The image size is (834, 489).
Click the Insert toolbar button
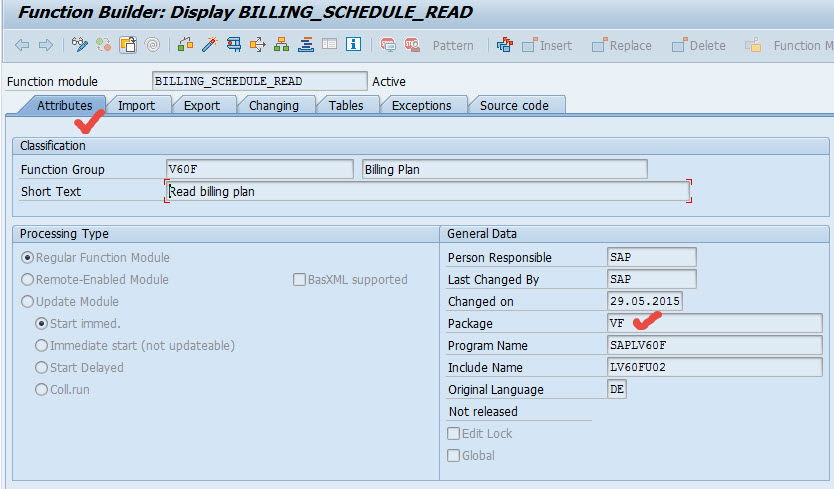tap(547, 45)
